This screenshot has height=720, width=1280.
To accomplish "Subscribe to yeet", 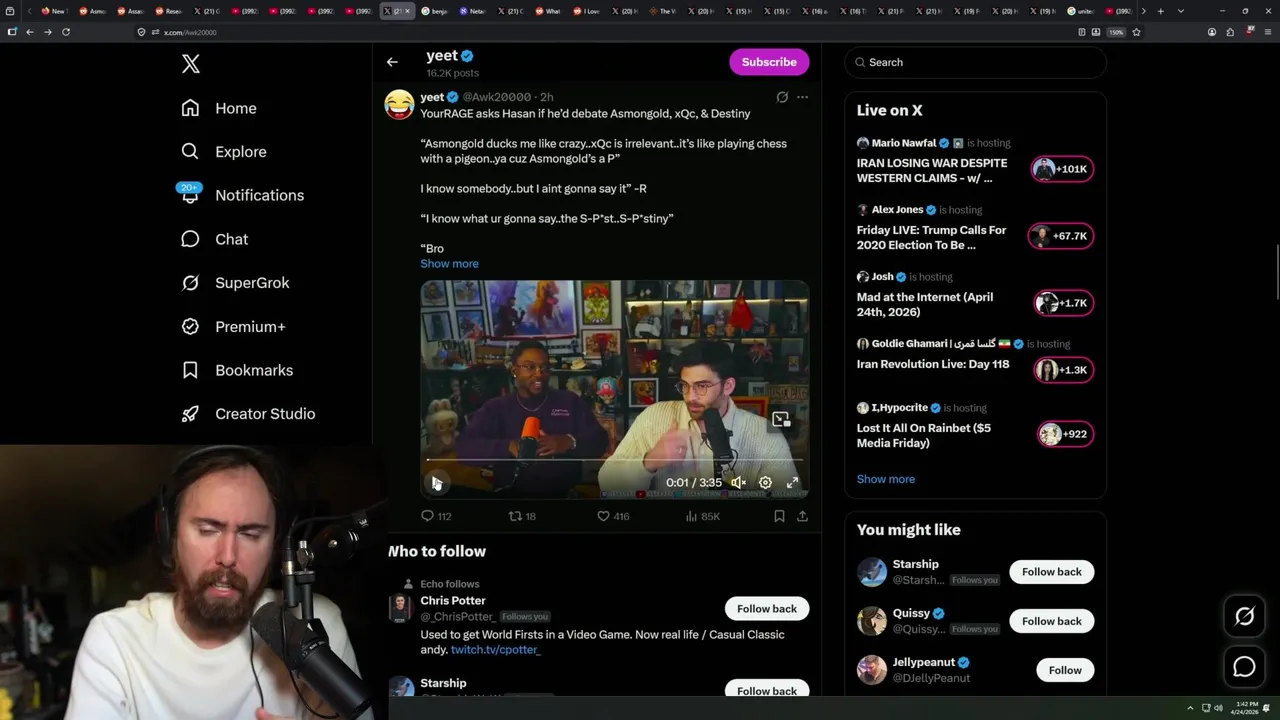I will (x=769, y=62).
